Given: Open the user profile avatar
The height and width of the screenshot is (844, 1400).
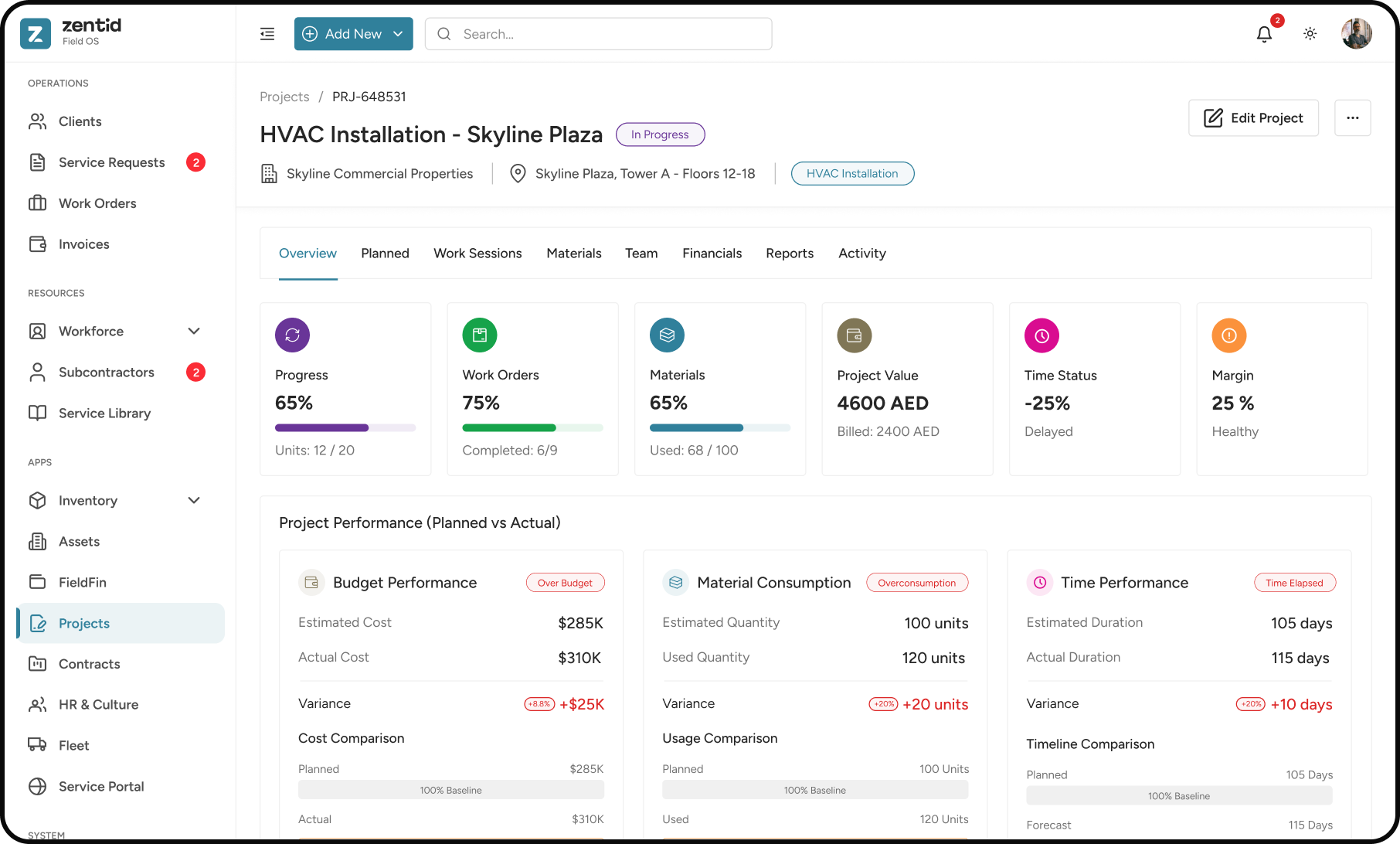Looking at the screenshot, I should coord(1357,34).
